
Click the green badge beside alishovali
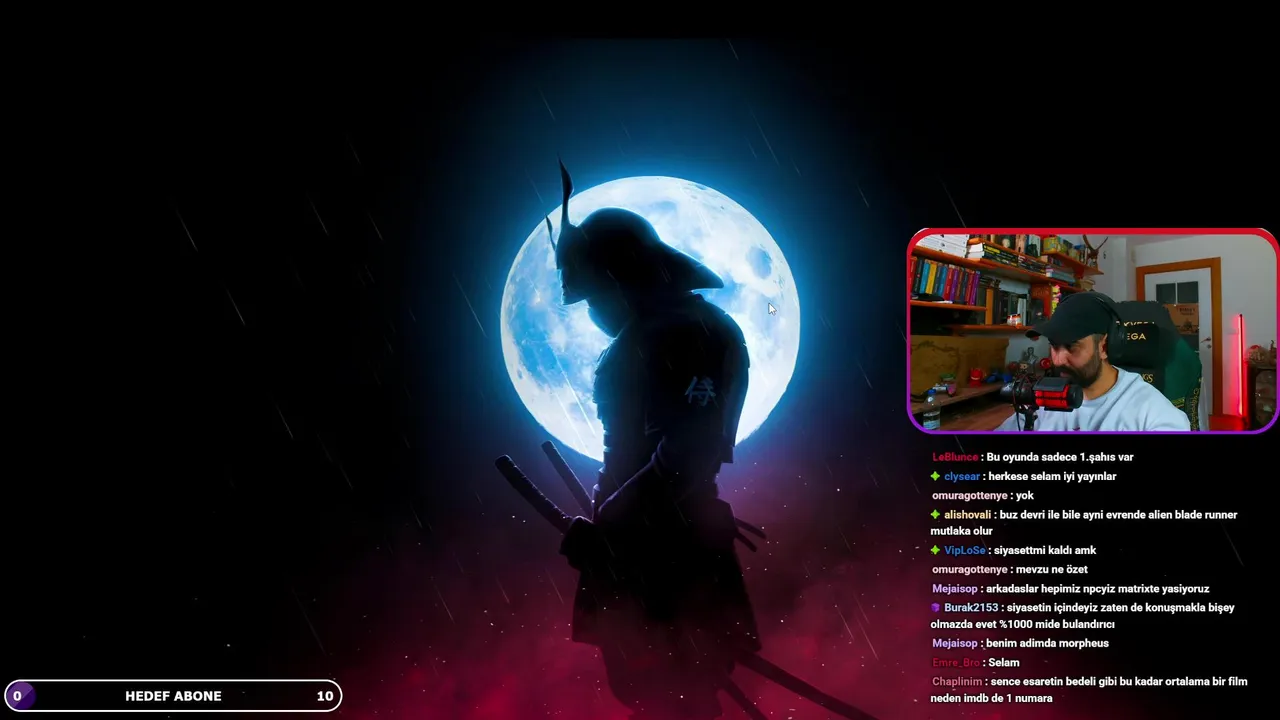(935, 514)
